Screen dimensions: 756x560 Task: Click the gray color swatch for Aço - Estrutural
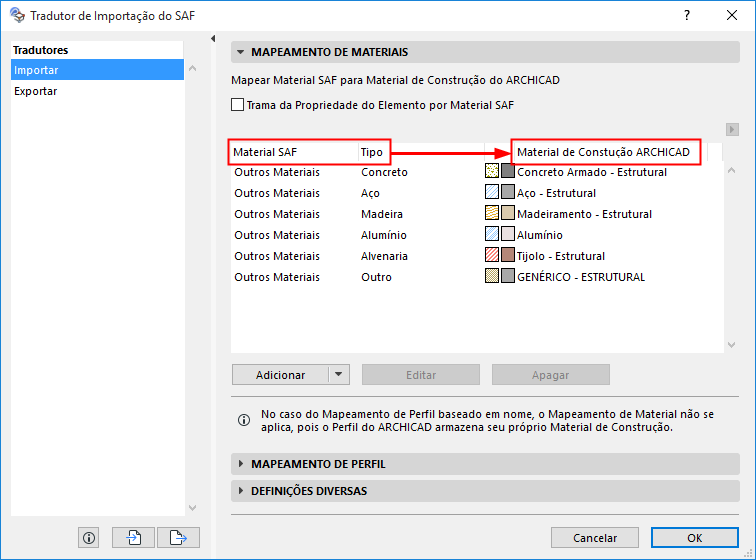point(508,192)
